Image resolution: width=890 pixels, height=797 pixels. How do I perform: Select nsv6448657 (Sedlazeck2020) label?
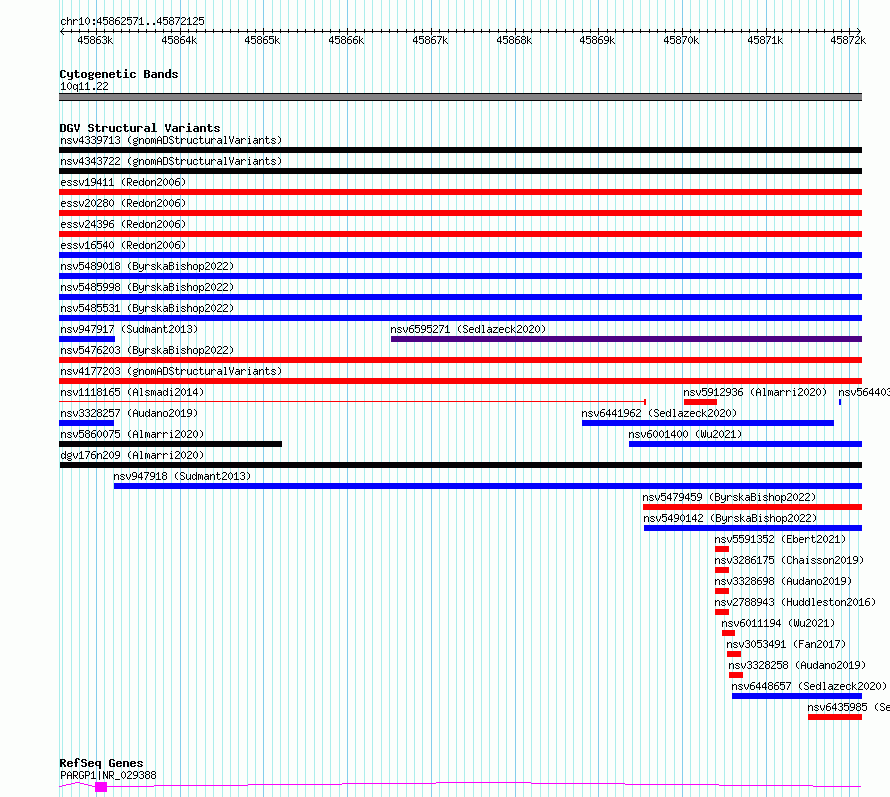809,686
